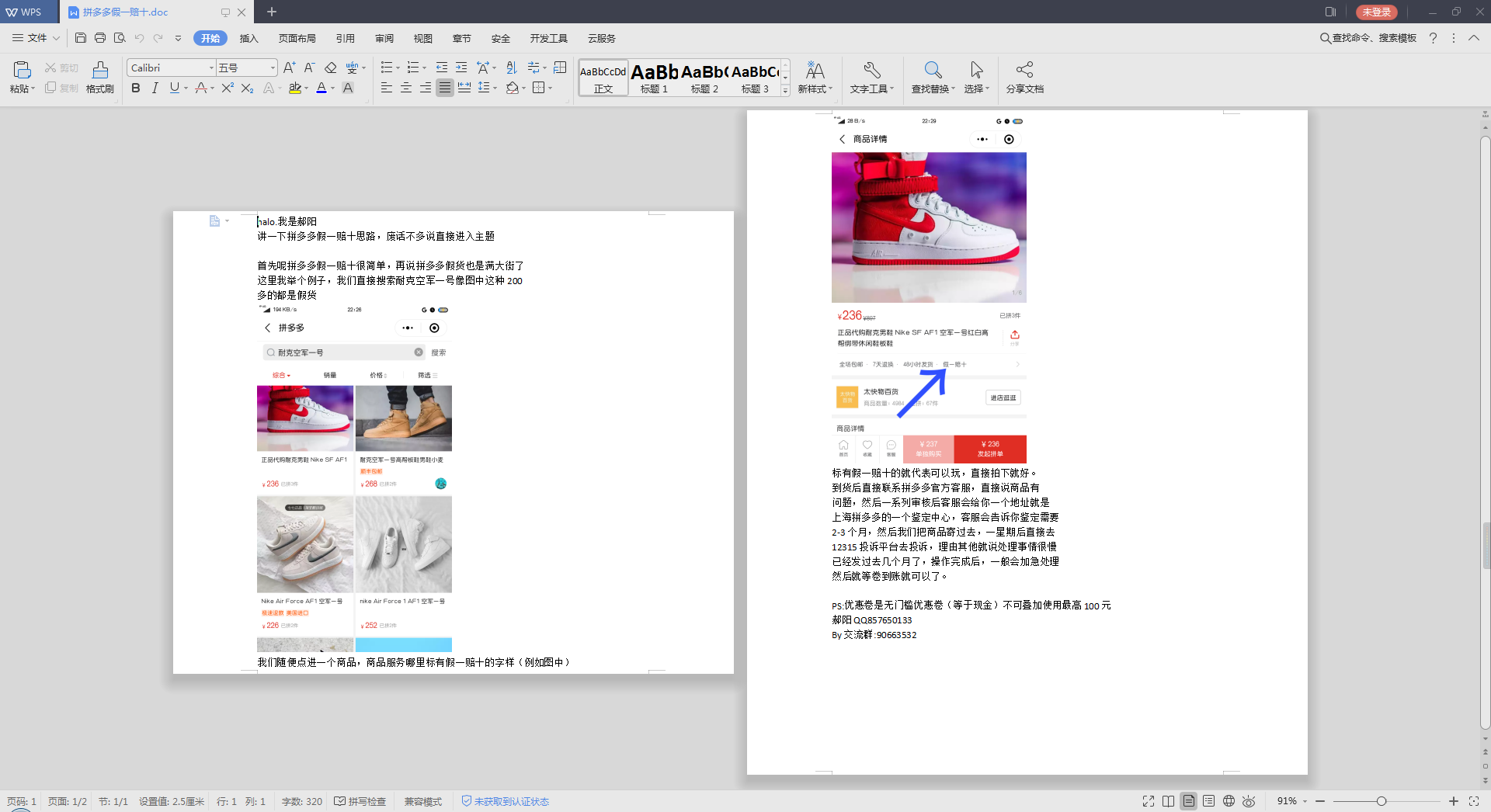
Task: Align text left
Action: pos(387,88)
